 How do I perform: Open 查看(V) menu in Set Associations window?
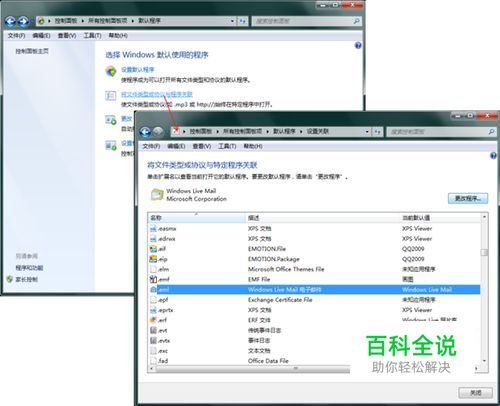tap(202, 146)
